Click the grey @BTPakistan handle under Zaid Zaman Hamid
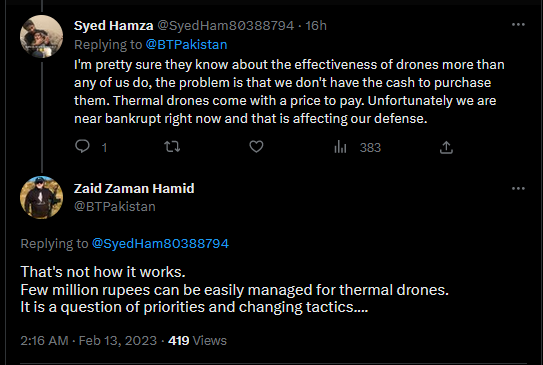This screenshot has height=365, width=543. [115, 206]
